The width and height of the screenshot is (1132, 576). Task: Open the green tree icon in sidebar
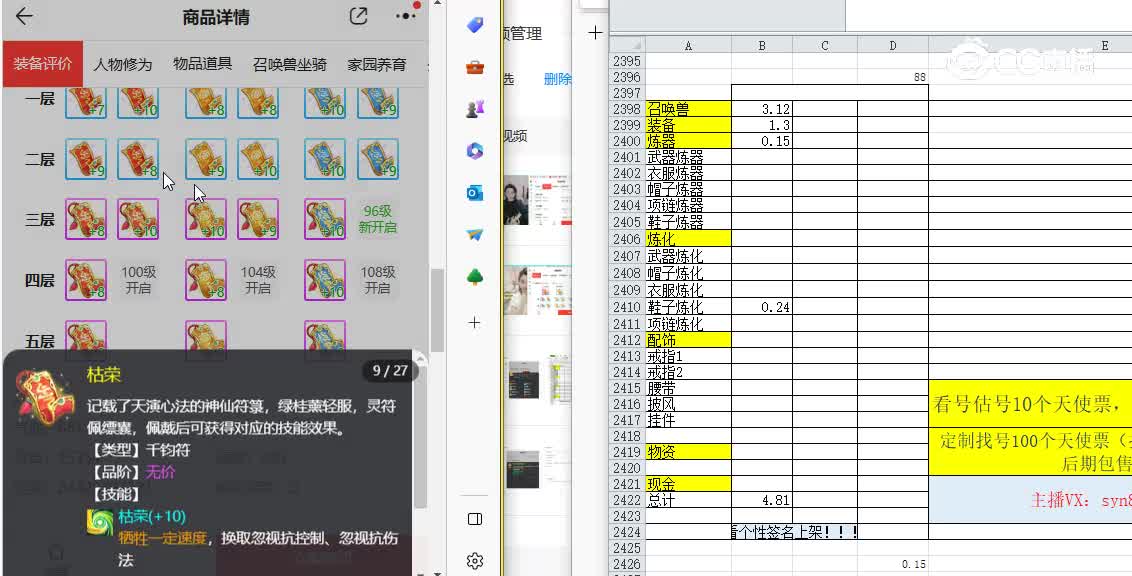point(474,276)
